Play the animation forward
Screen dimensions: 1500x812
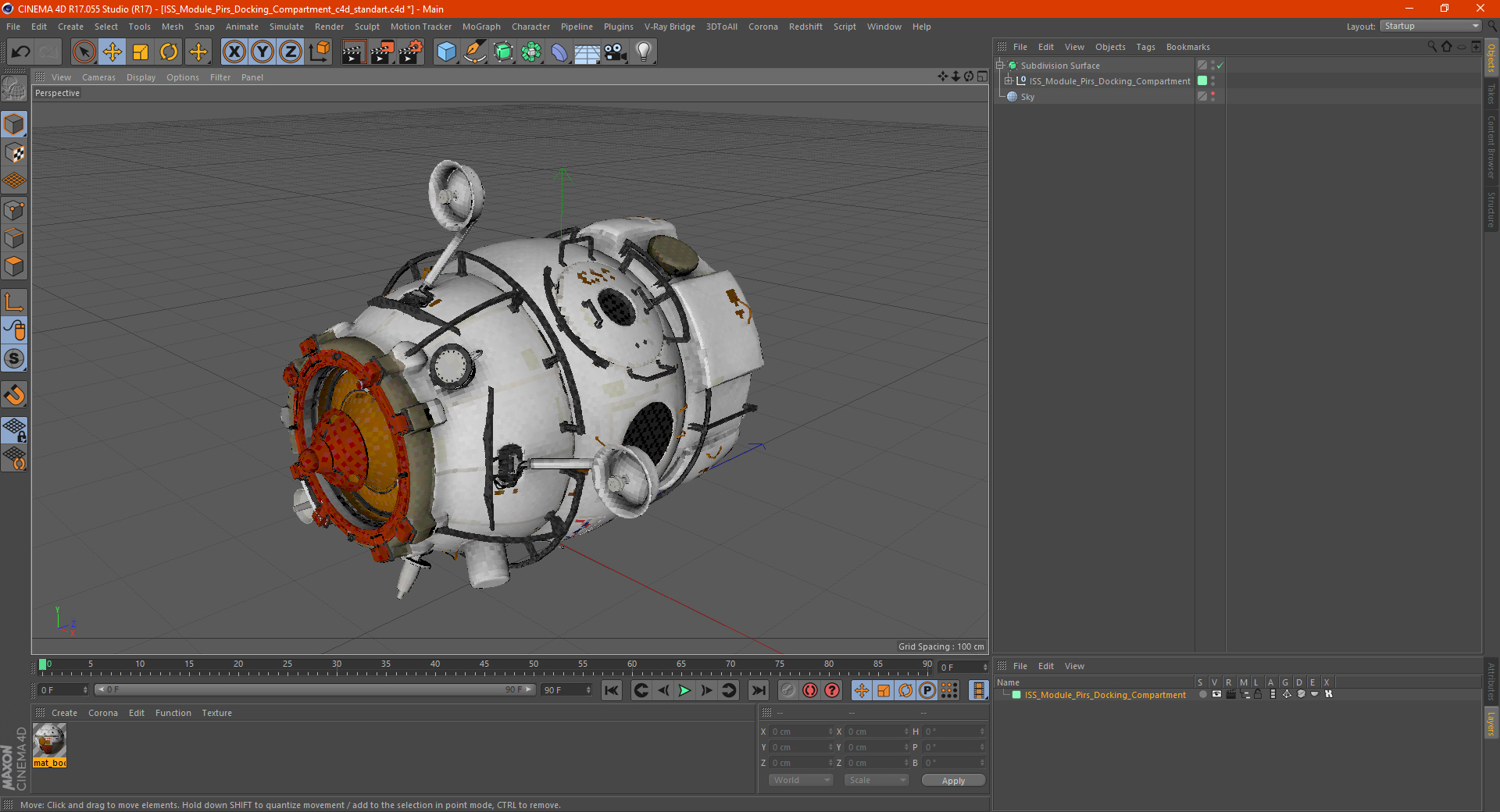684,690
